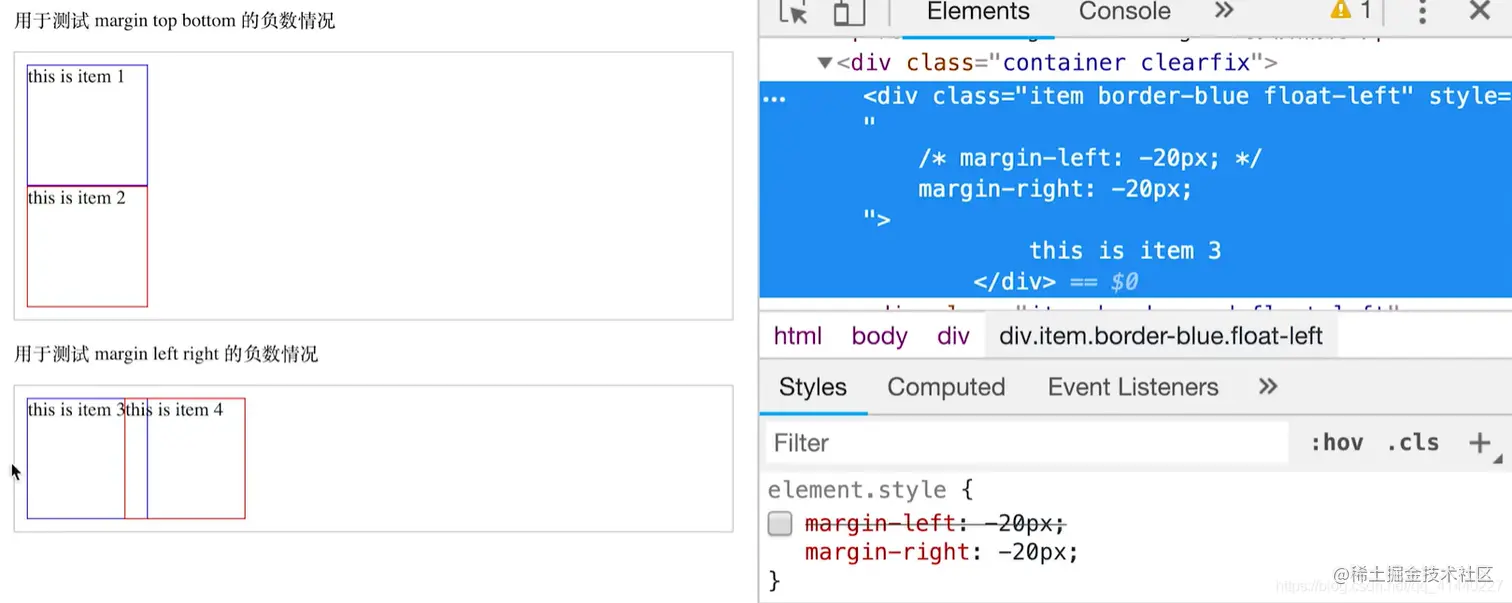This screenshot has width=1512, height=603.
Task: Switch to the Elements tab
Action: tap(978, 12)
